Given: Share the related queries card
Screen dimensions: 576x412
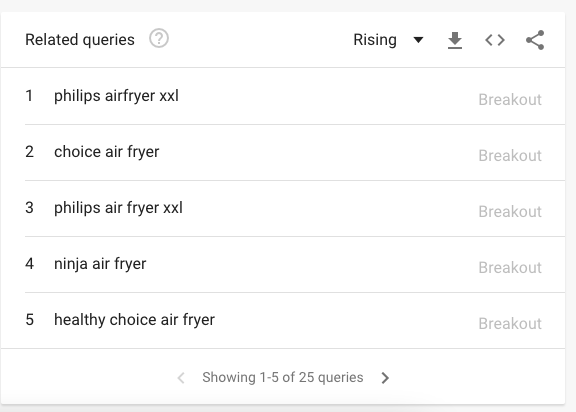Looking at the screenshot, I should tap(535, 40).
